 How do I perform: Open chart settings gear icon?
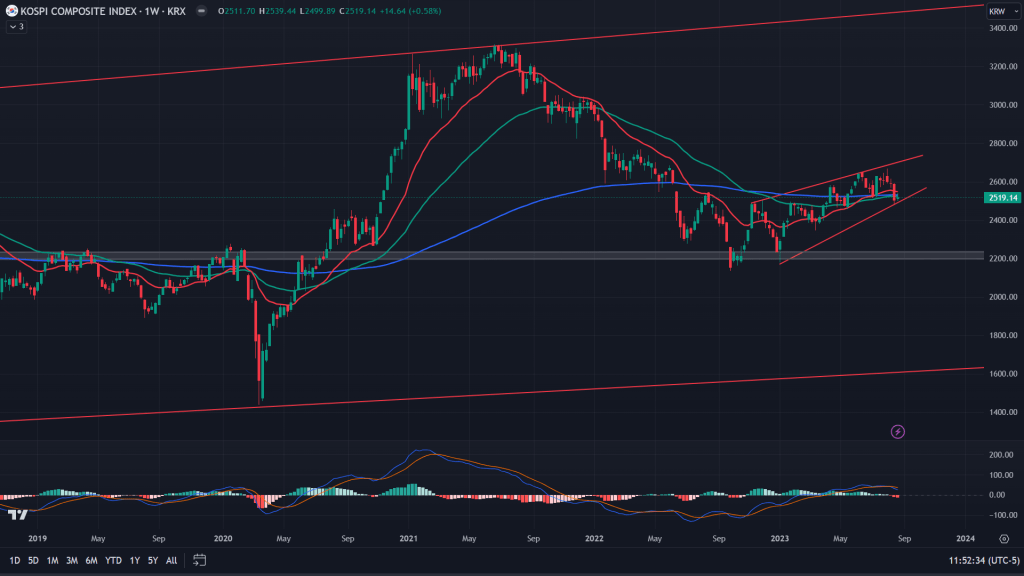(x=1002, y=538)
